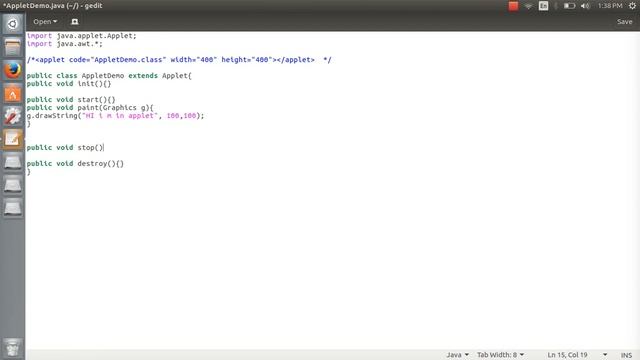The width and height of the screenshot is (640, 360).
Task: Click the empty editor area below the code
Action: 332,261
